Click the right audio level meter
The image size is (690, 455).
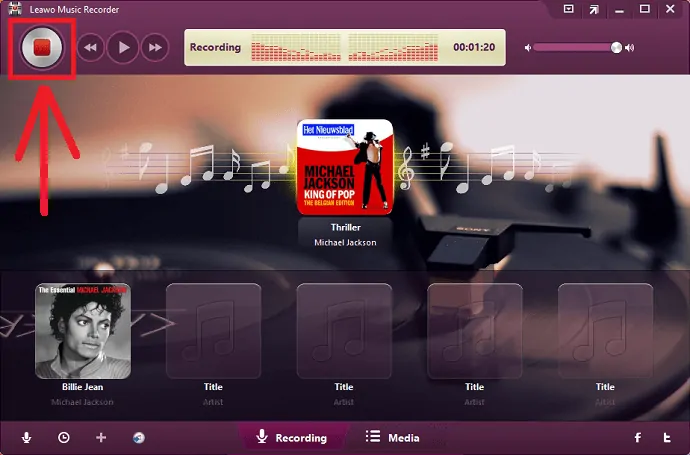pyautogui.click(x=393, y=47)
